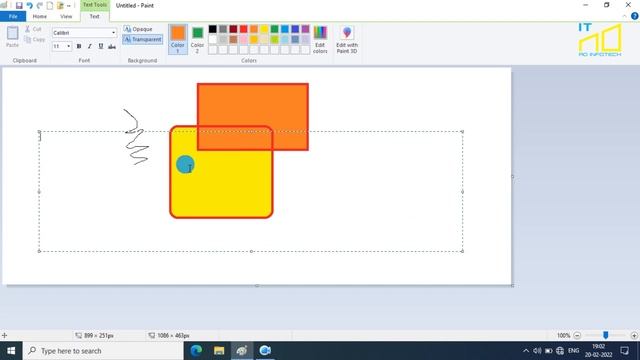Toggle strikethrough formatting

click(112, 47)
